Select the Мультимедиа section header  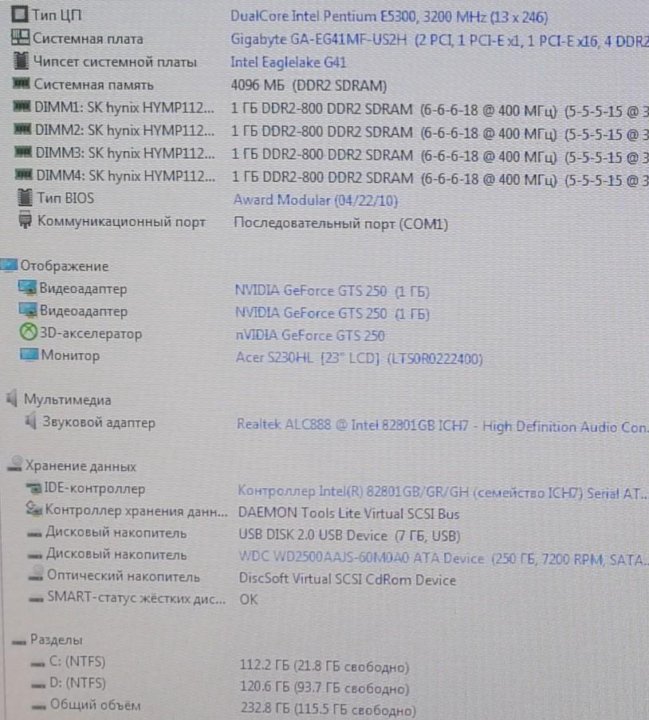pyautogui.click(x=68, y=399)
